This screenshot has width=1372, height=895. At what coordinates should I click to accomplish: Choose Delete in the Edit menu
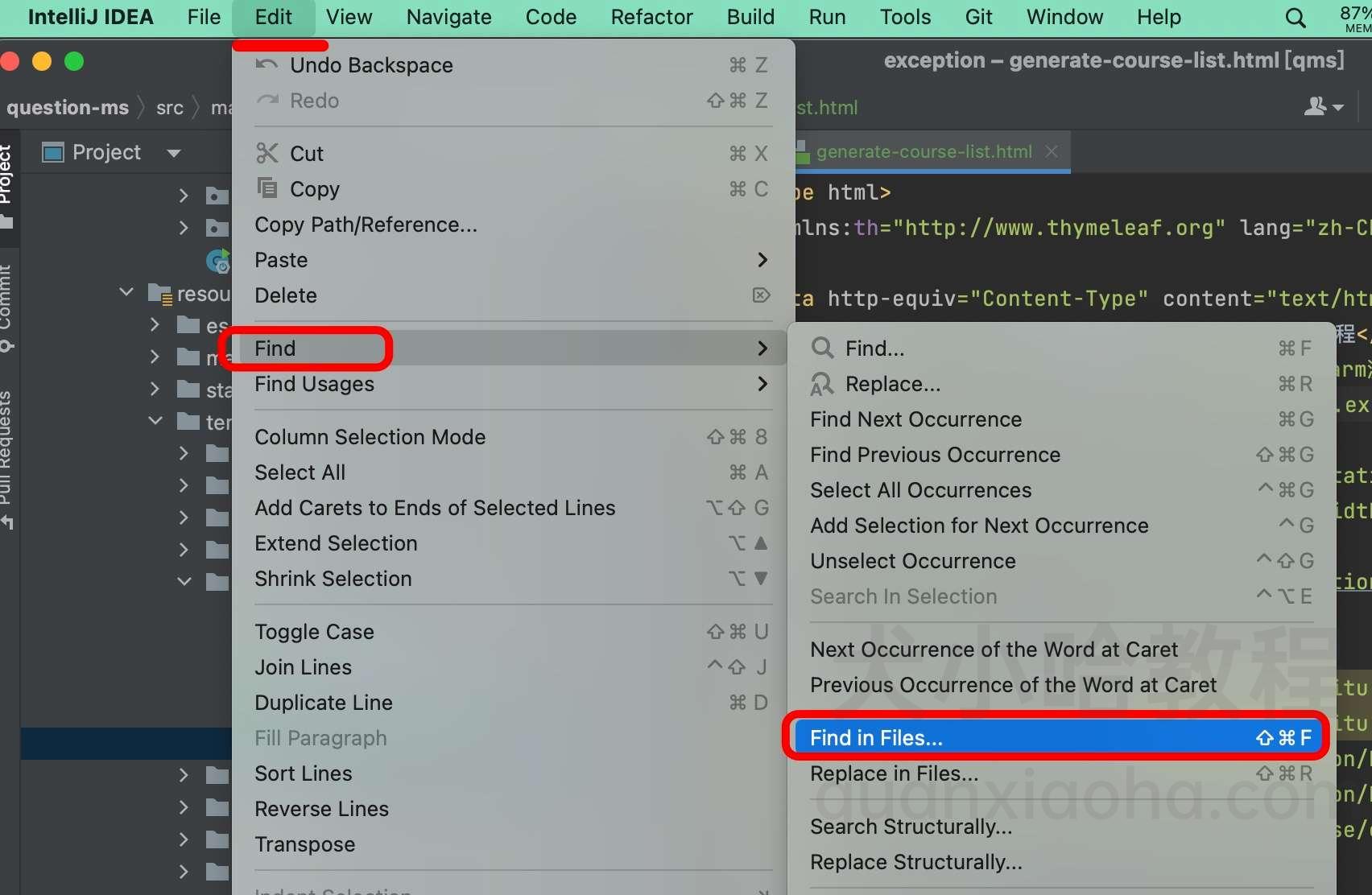511,295
